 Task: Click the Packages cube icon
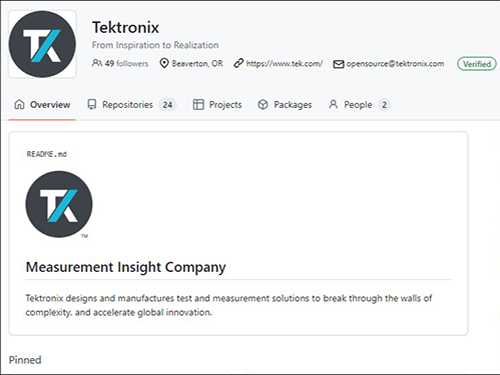[x=263, y=104]
